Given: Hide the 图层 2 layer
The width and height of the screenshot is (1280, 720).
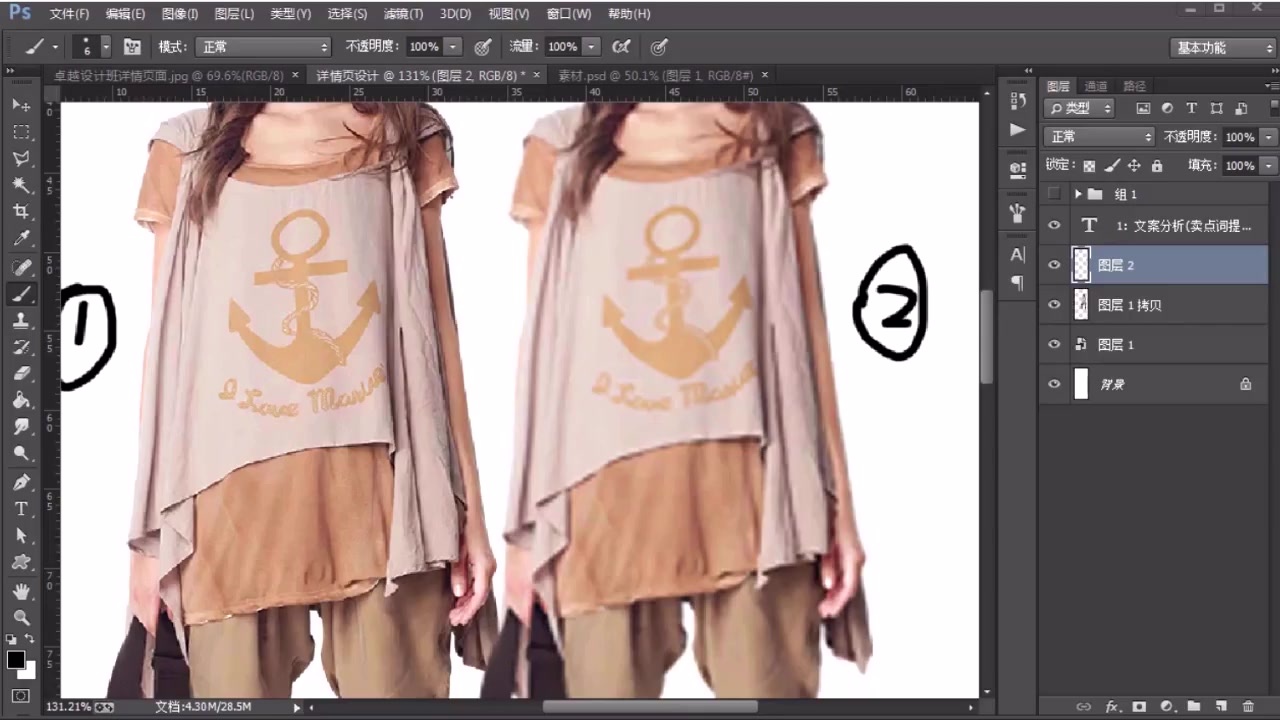Looking at the screenshot, I should coord(1053,265).
